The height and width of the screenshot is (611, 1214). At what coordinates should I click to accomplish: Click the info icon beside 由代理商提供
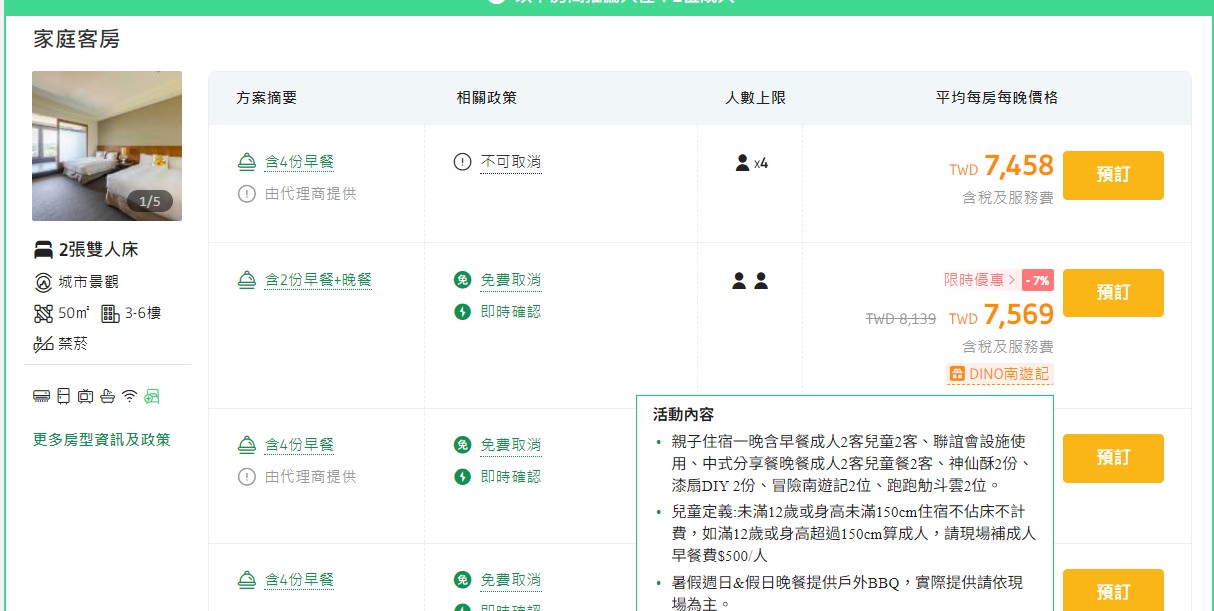click(x=247, y=195)
